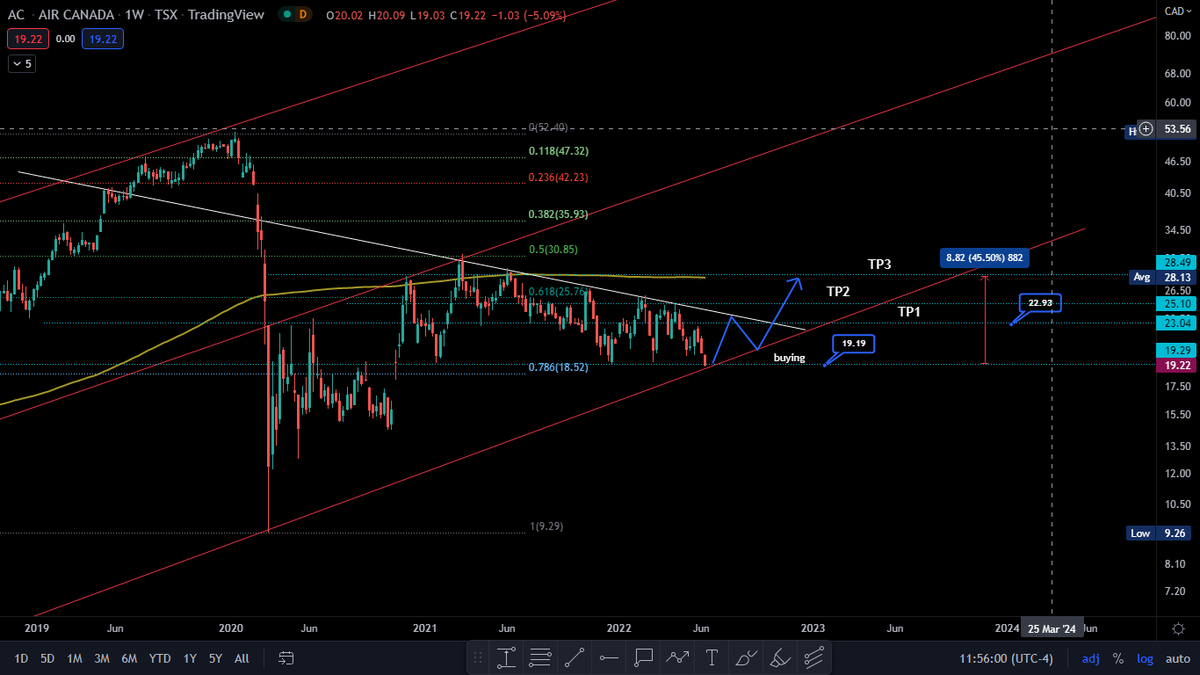Screen dimensions: 1200x675
Task: Select the 22.93 price label callout
Action: 1039,302
